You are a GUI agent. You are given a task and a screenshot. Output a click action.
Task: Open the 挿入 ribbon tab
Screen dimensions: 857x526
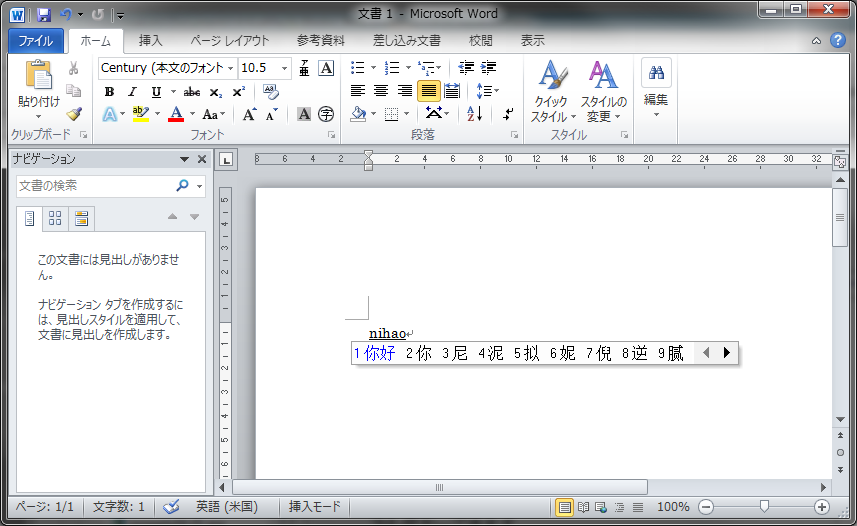pyautogui.click(x=150, y=41)
